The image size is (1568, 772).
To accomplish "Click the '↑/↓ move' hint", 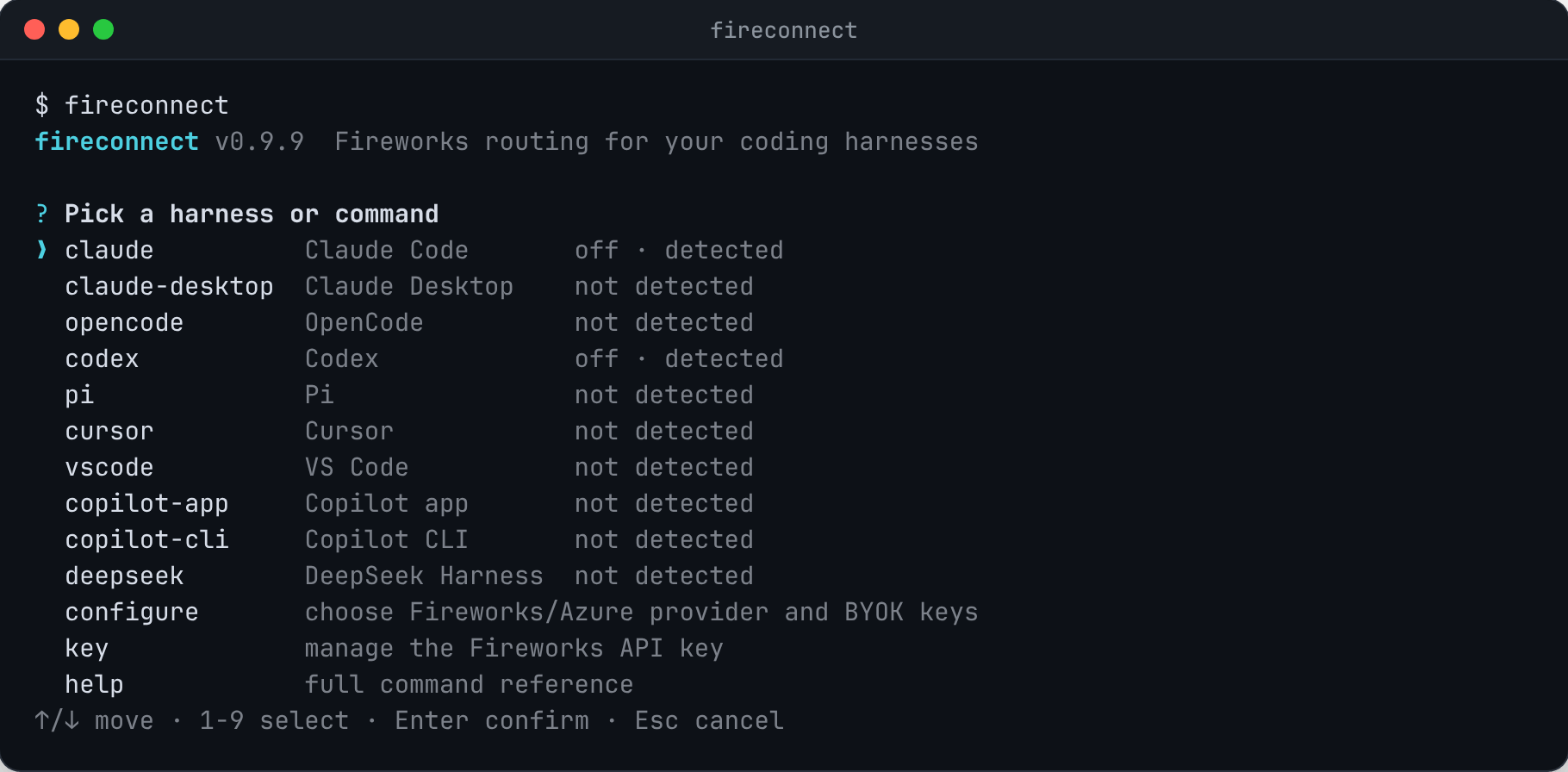I will click(x=94, y=720).
